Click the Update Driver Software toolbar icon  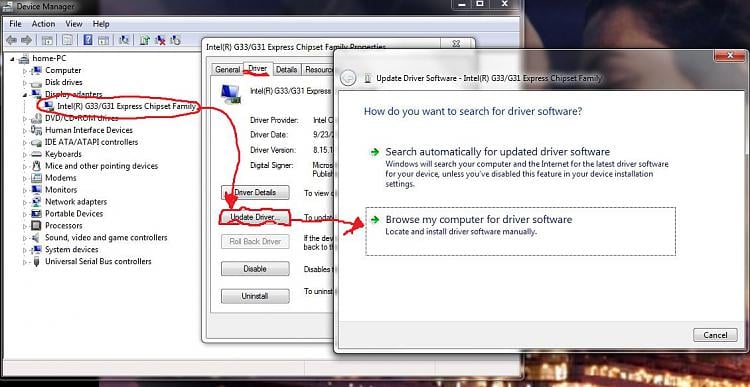[x=144, y=40]
